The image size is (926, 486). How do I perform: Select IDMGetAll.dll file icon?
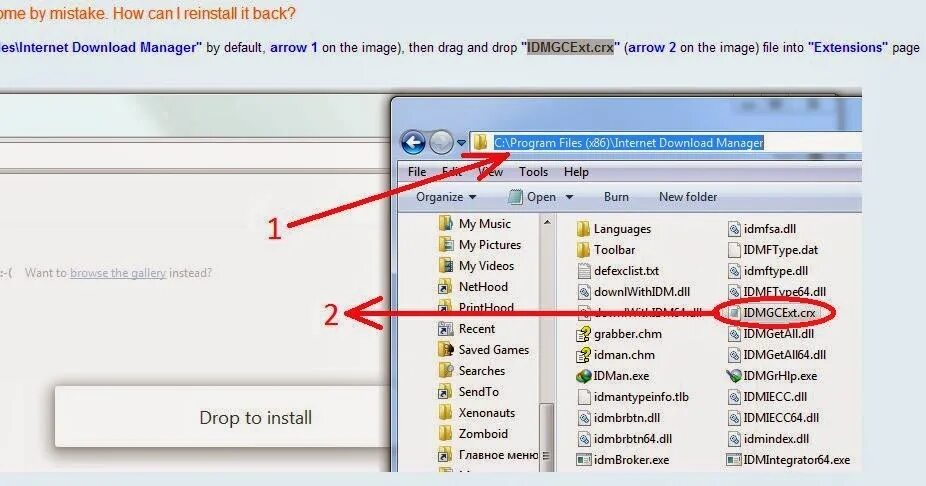[734, 334]
